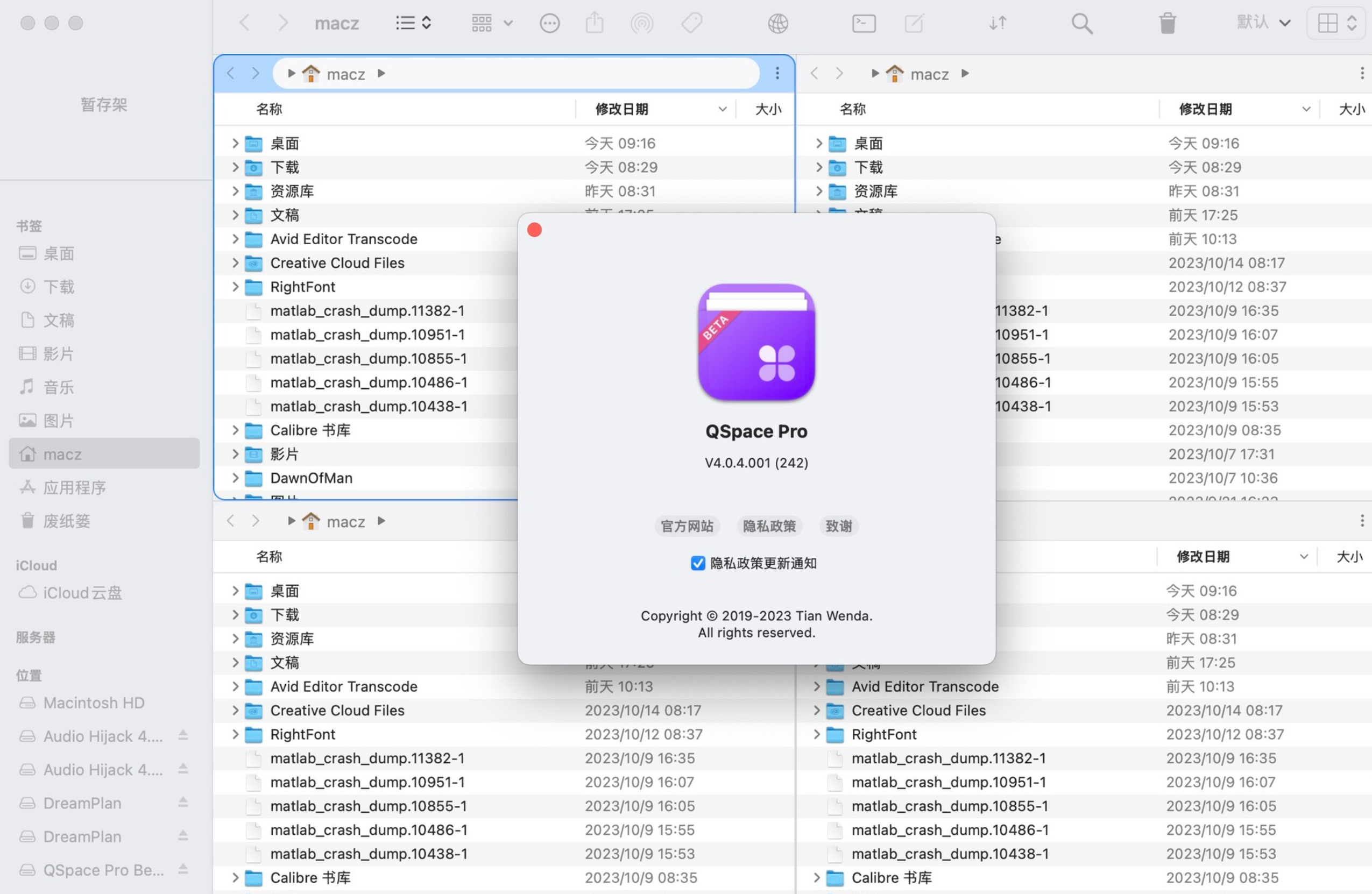Expand 桌面 folder in top-left pane
The height and width of the screenshot is (894, 1372).
[235, 143]
